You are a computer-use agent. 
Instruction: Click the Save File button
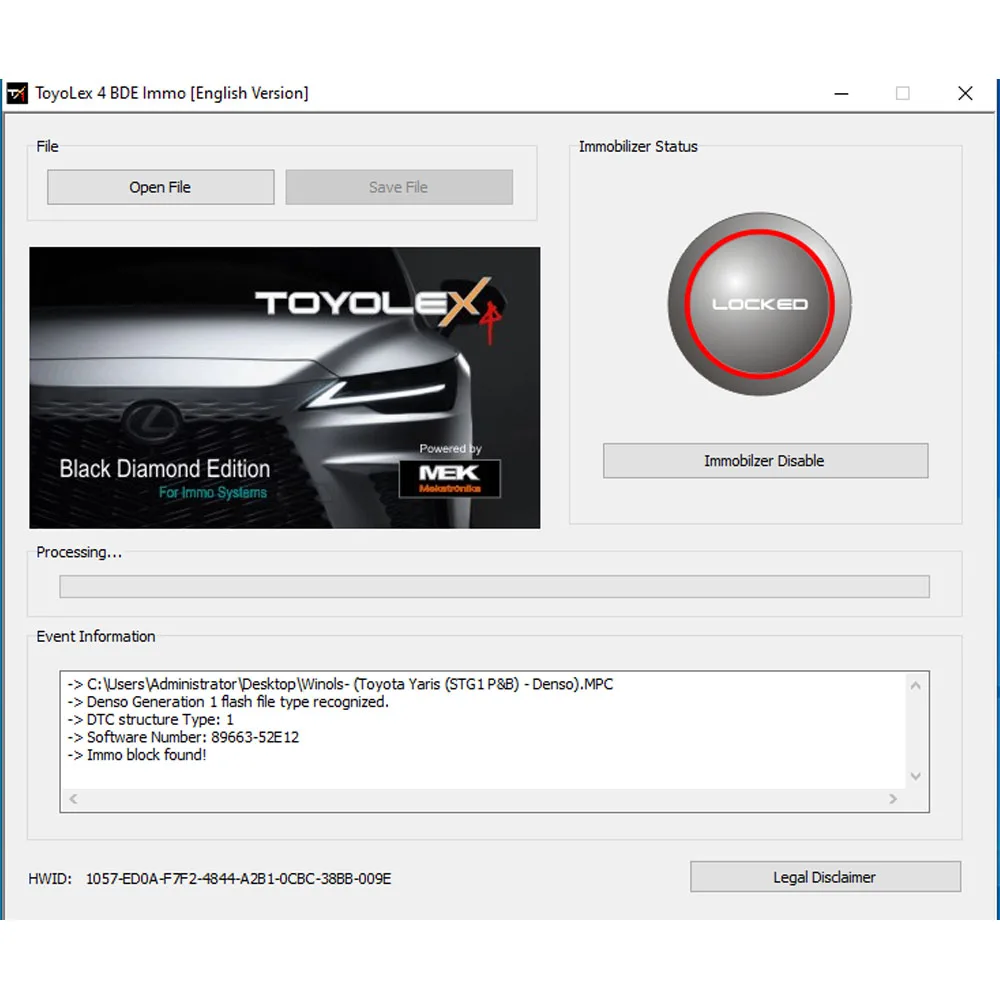399,187
